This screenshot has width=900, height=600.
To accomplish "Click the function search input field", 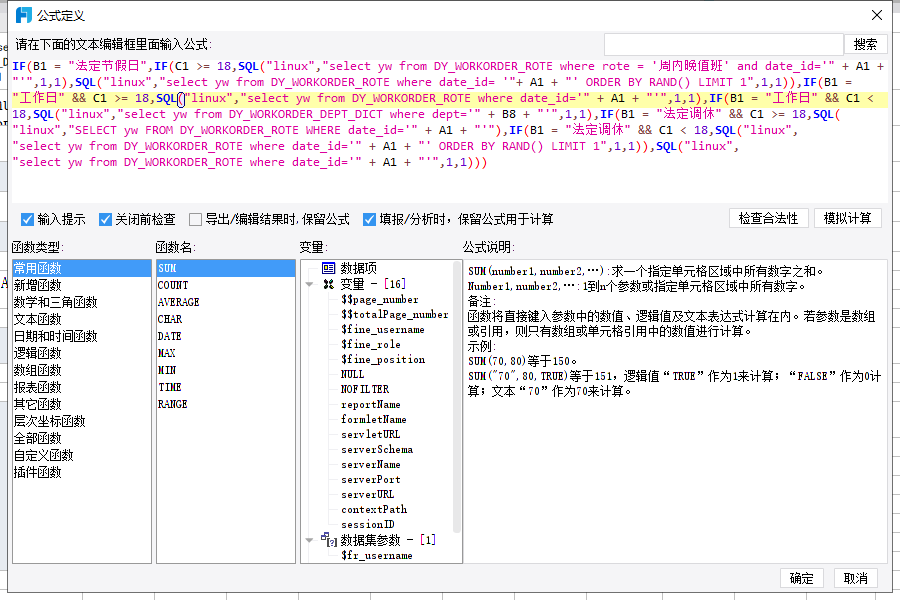I will point(723,44).
